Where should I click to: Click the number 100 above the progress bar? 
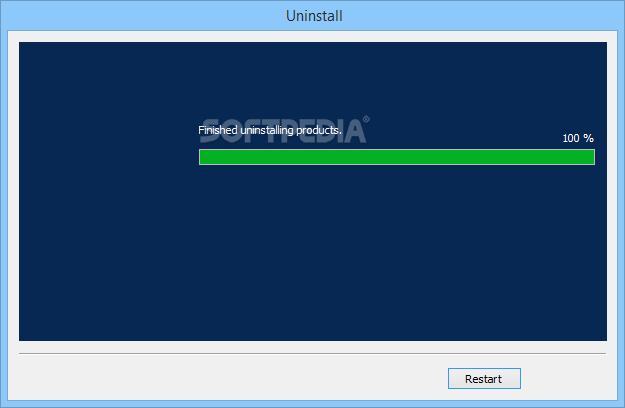point(571,138)
